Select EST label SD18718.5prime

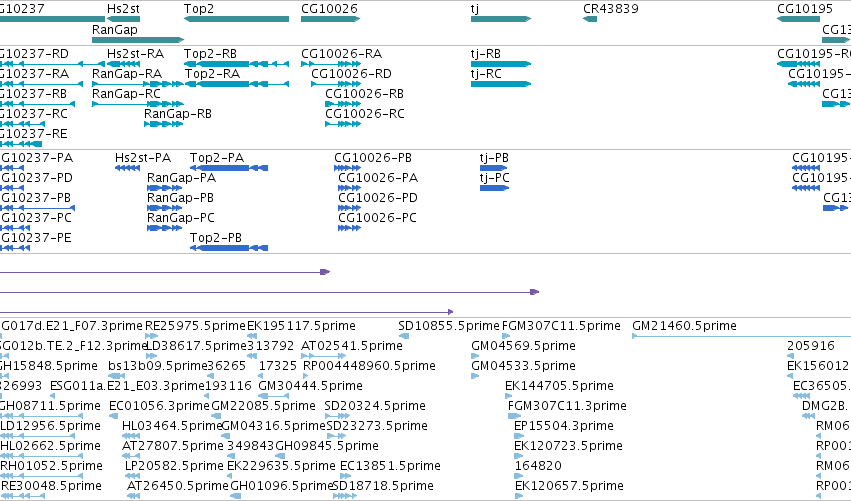(383, 486)
